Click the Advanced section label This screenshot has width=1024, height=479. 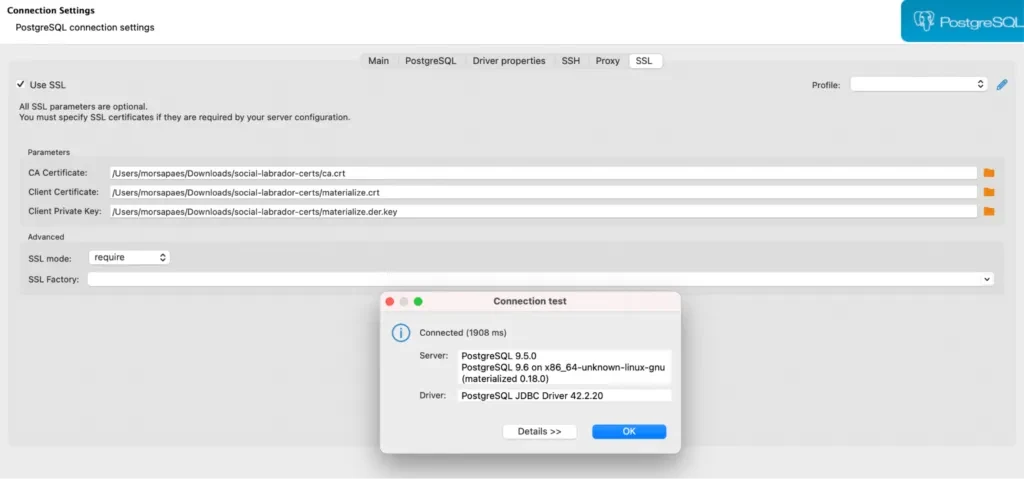pyautogui.click(x=46, y=237)
